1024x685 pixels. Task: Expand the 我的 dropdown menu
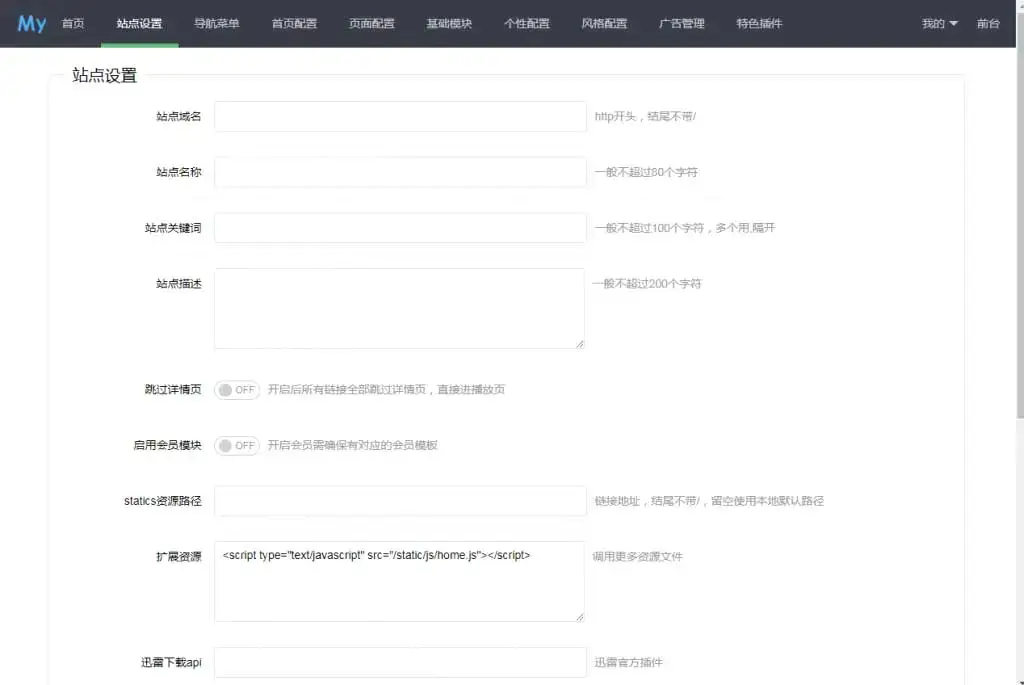[x=935, y=23]
